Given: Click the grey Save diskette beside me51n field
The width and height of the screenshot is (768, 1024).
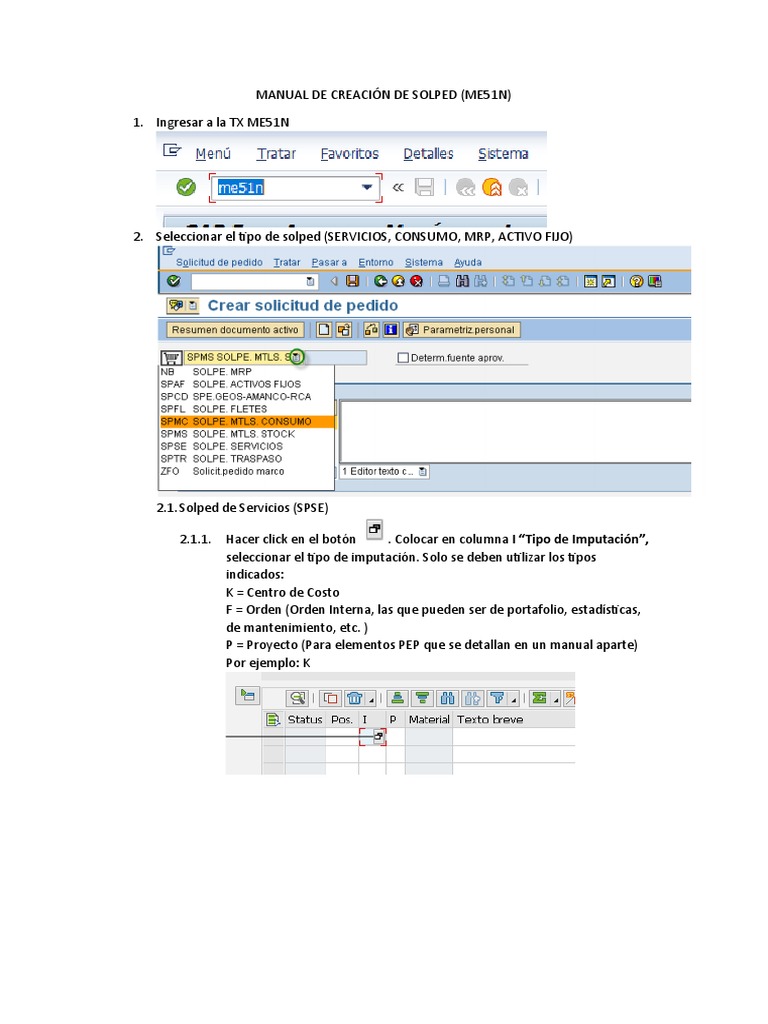Looking at the screenshot, I should [x=424, y=187].
